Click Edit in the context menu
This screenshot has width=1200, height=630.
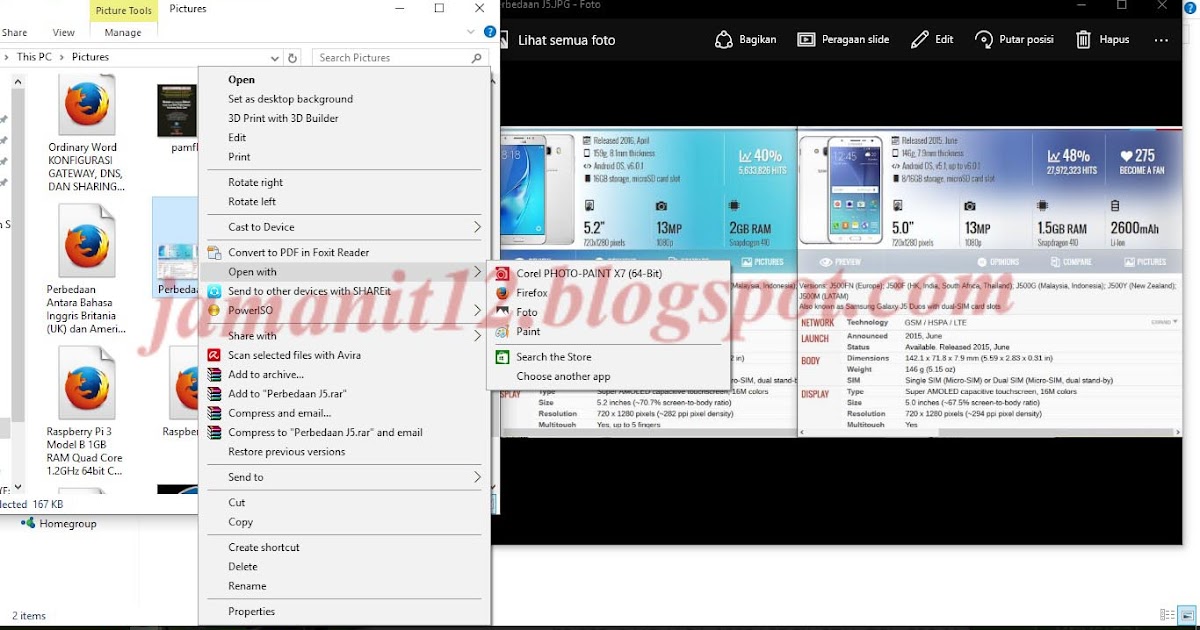click(237, 138)
